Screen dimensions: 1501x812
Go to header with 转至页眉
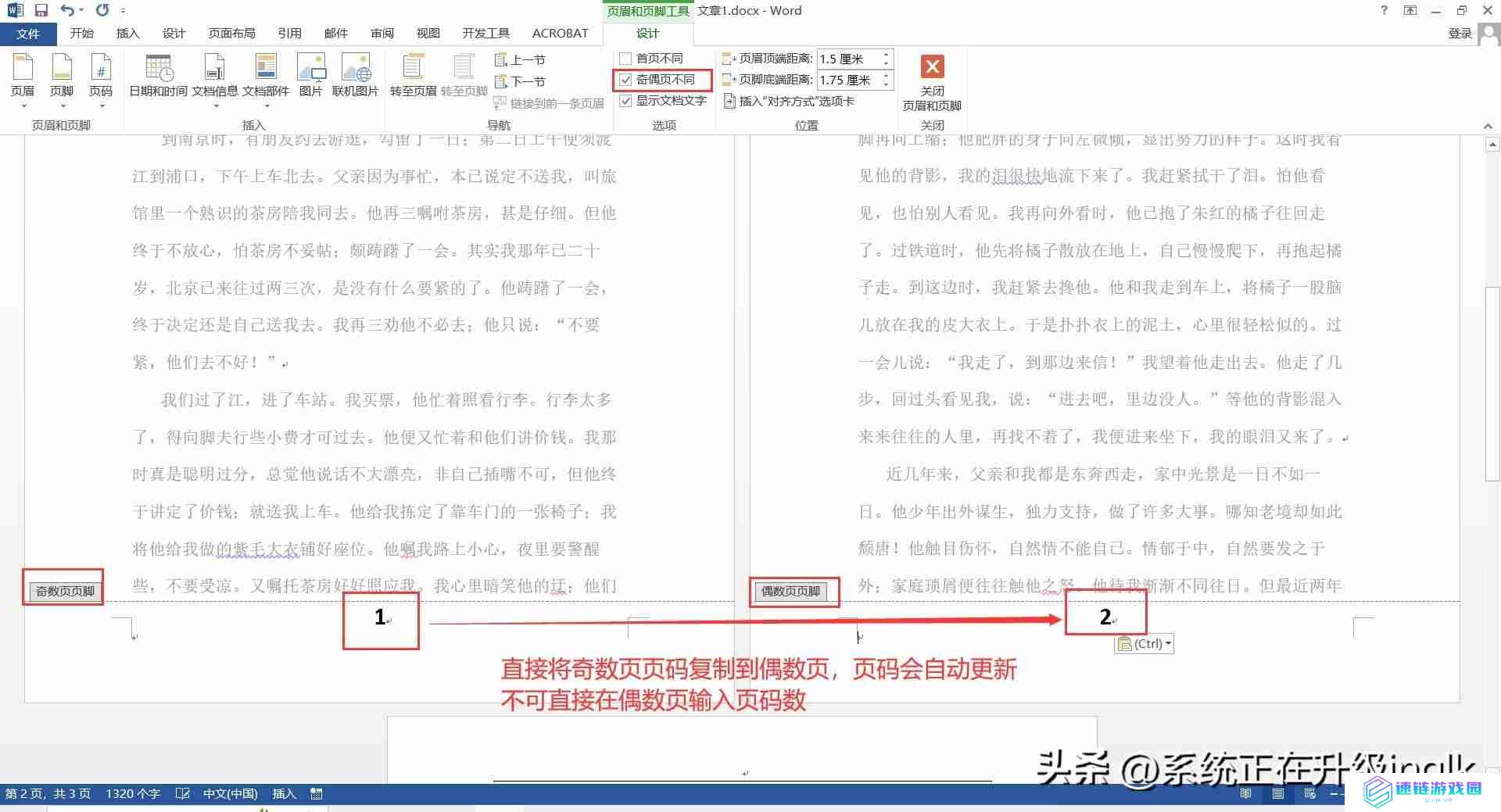click(x=413, y=76)
